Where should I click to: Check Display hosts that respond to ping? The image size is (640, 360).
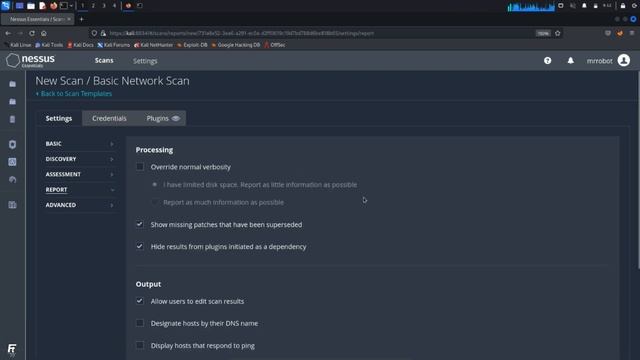click(x=140, y=345)
